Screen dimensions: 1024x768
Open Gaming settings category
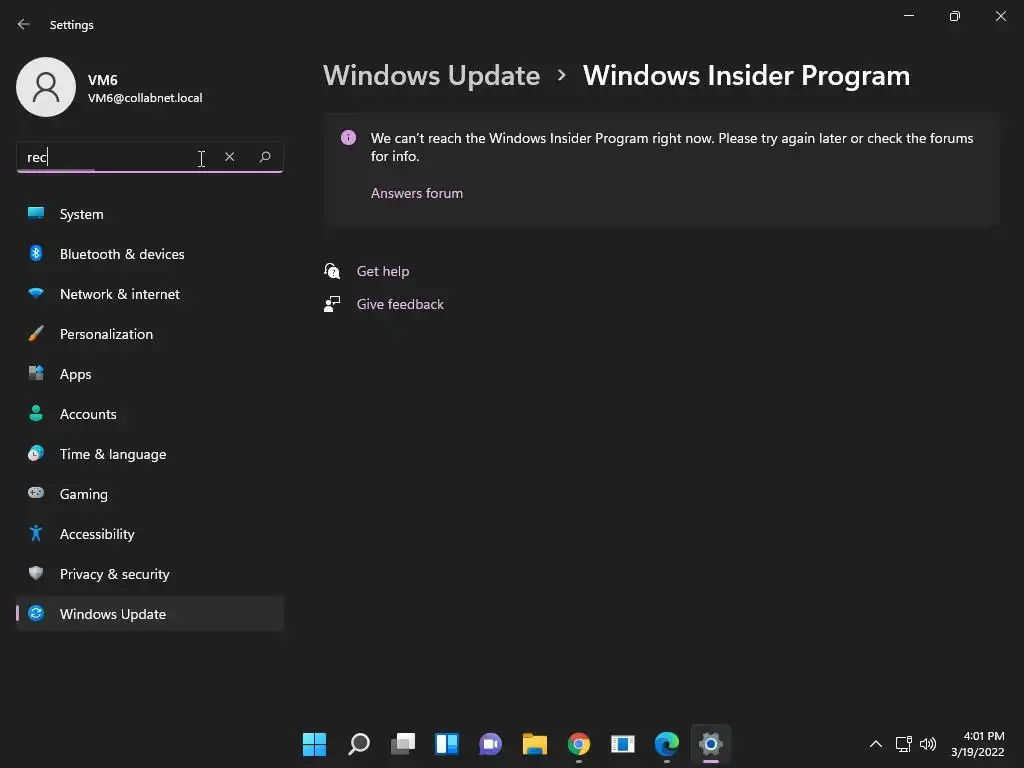click(150, 494)
